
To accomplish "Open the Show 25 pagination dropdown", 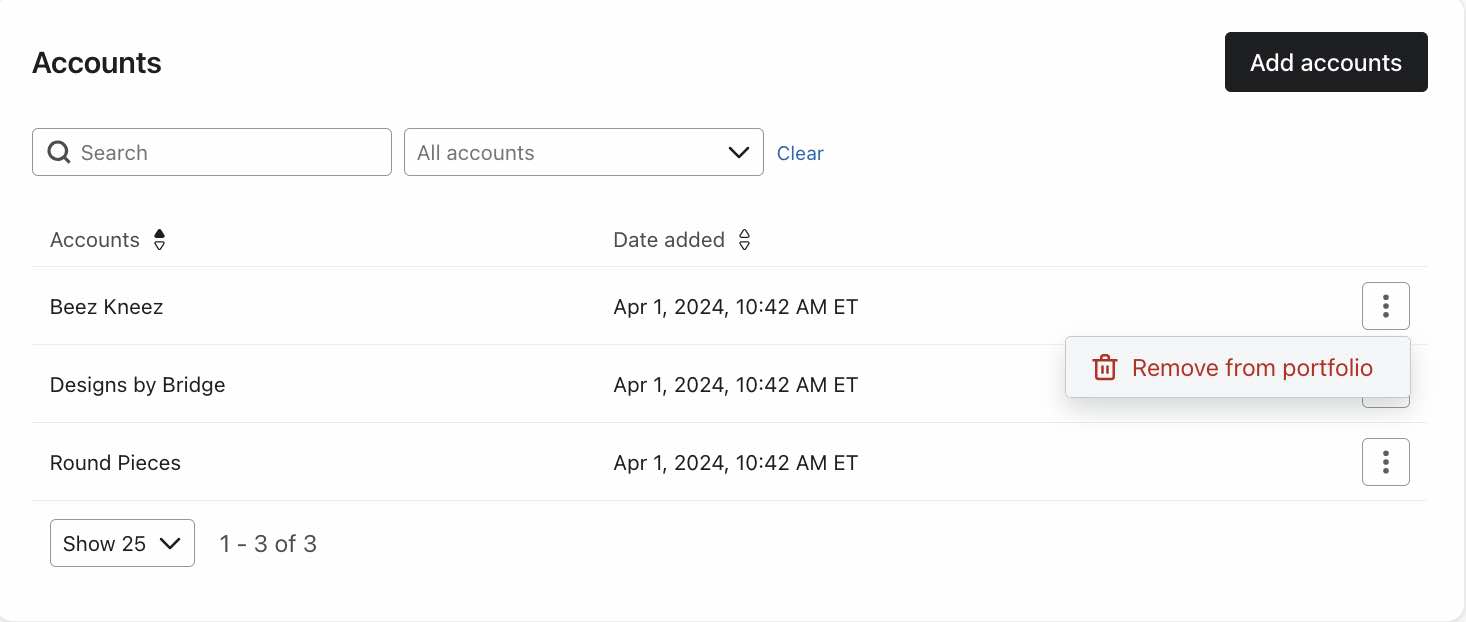I will tap(122, 543).
